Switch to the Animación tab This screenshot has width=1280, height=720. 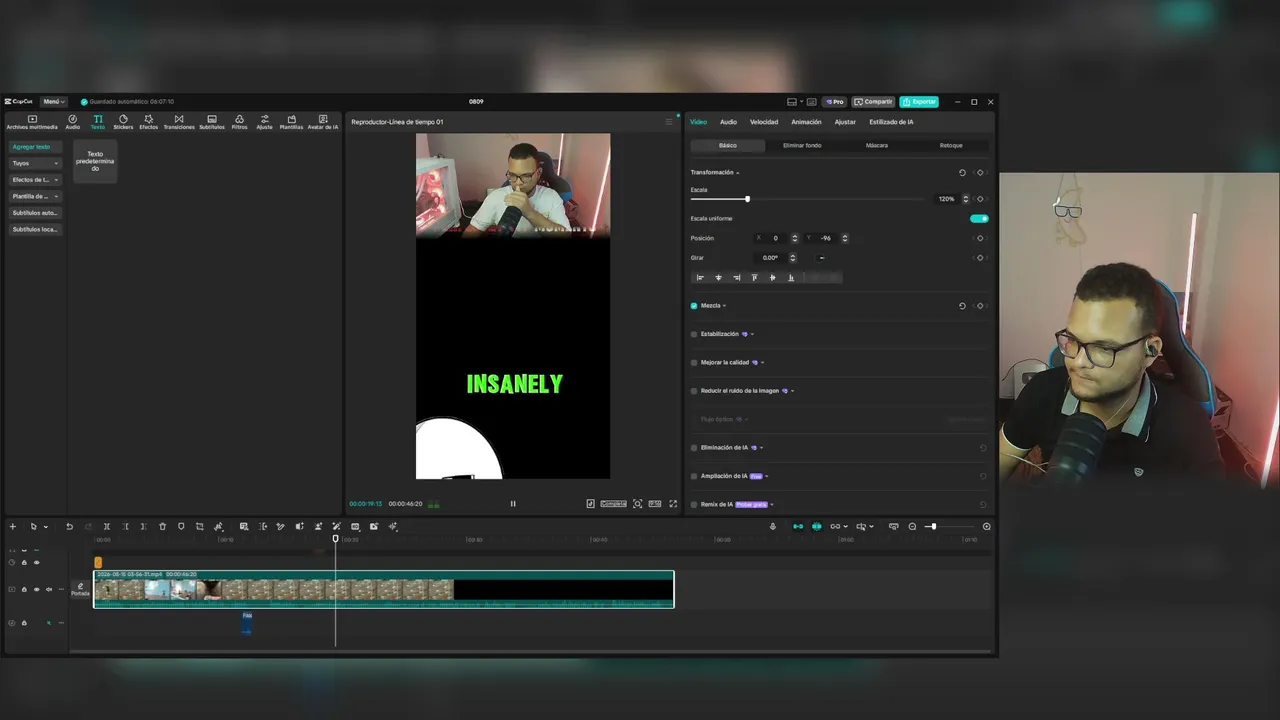tap(806, 122)
